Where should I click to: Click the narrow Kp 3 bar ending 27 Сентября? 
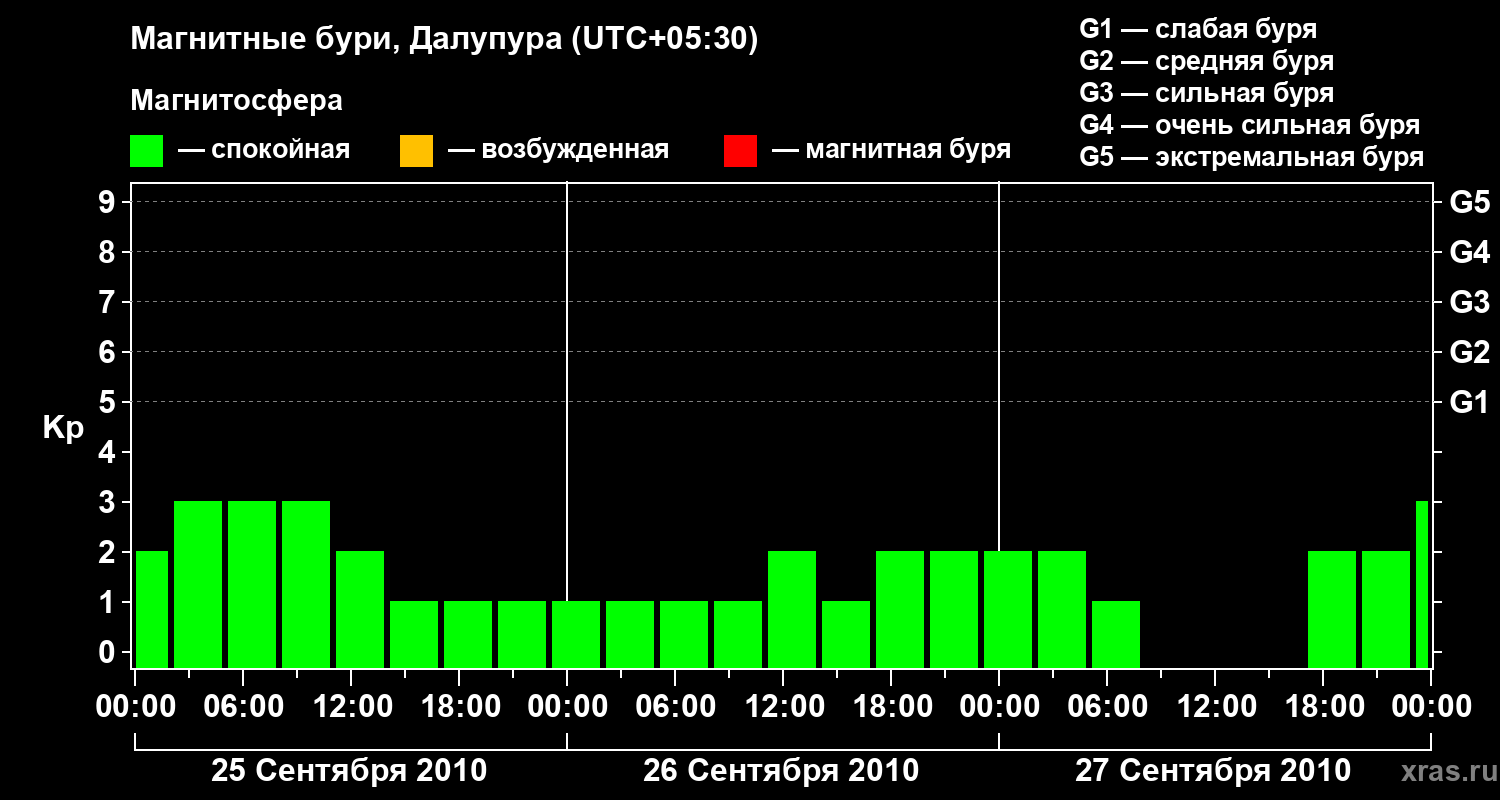point(1422,585)
